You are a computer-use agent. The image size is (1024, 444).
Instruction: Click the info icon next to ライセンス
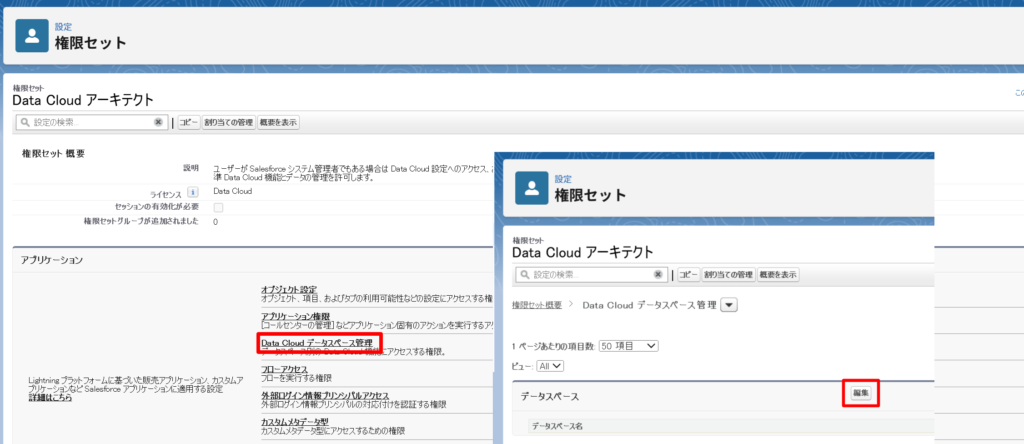(193, 192)
